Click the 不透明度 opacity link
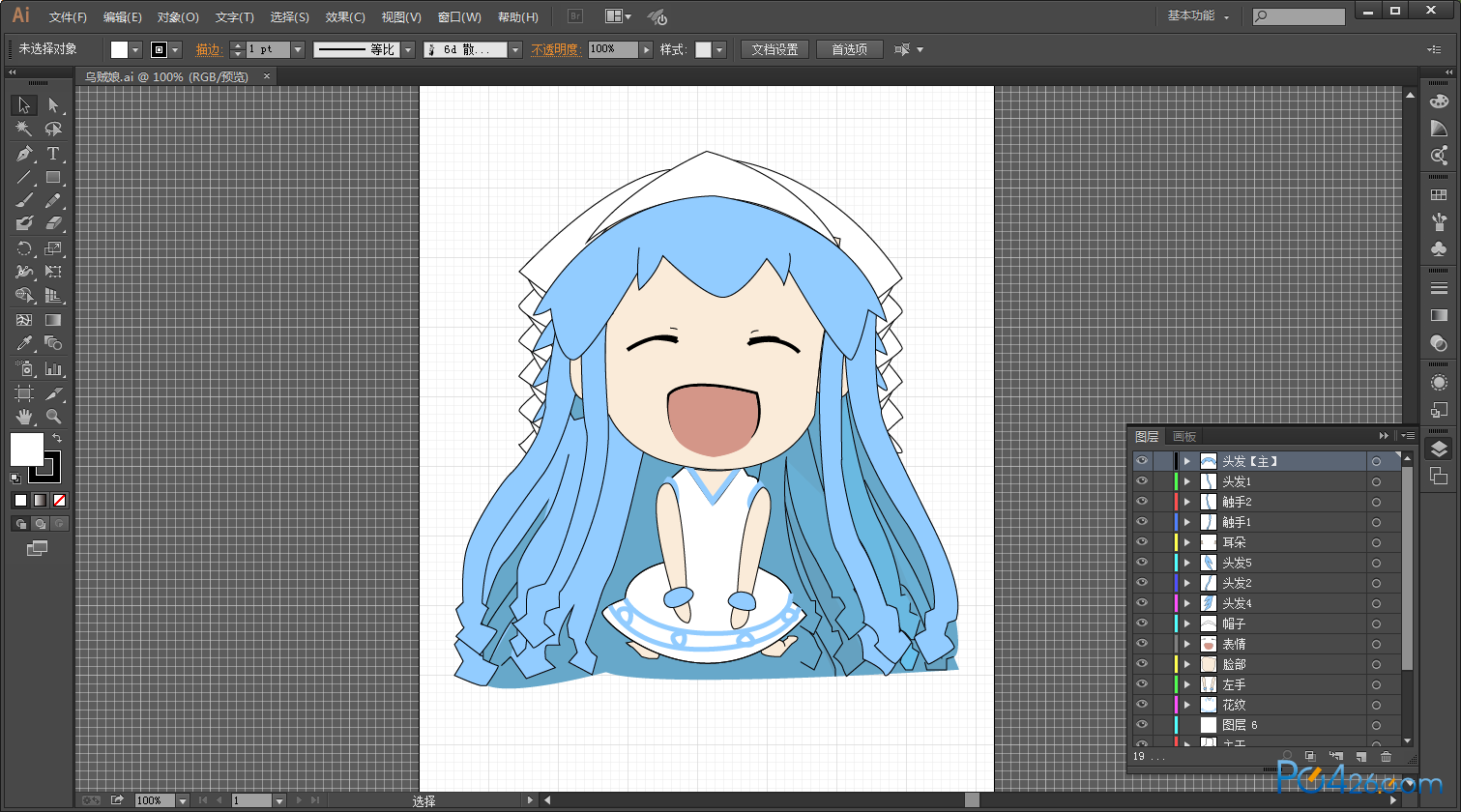Screen dimensions: 1461x812 coord(555,49)
